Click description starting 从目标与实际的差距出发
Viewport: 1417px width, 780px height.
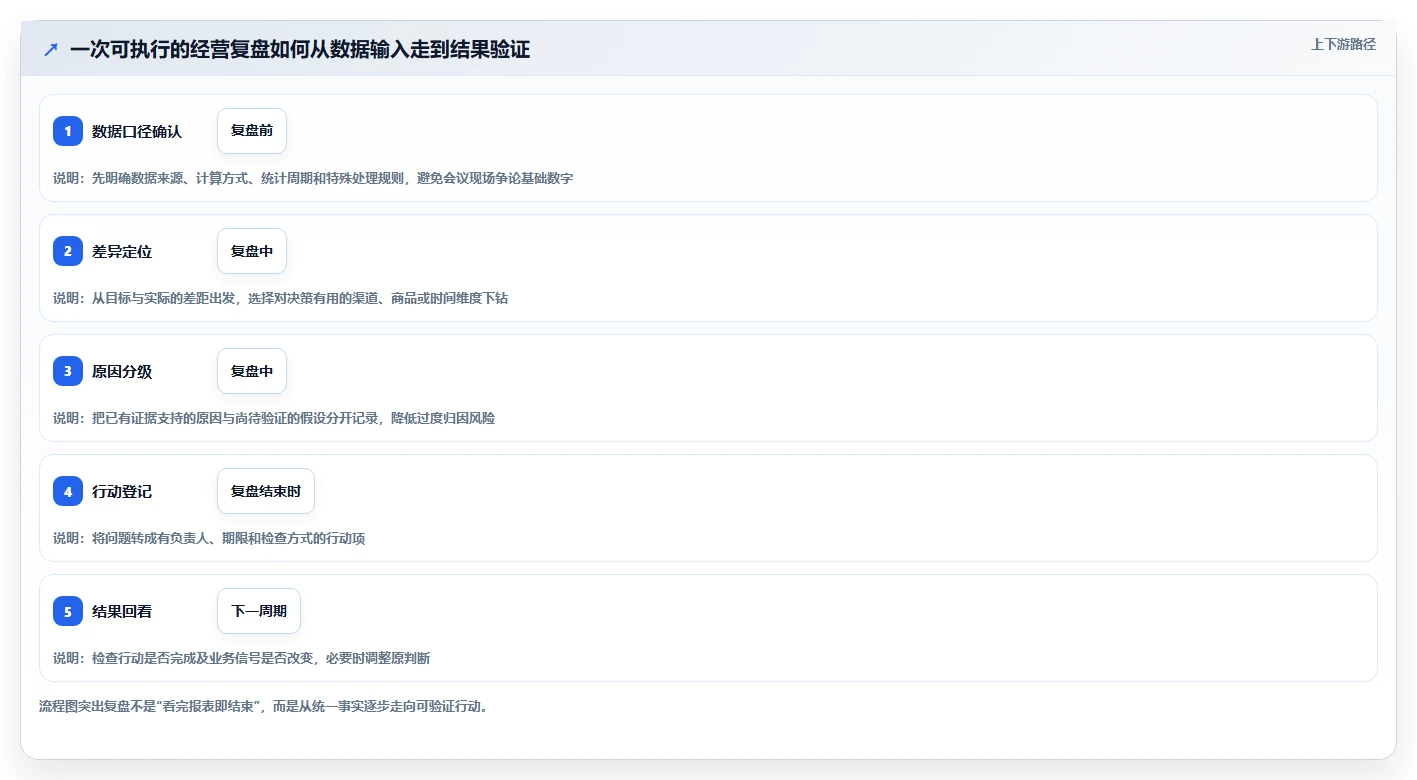(x=281, y=298)
